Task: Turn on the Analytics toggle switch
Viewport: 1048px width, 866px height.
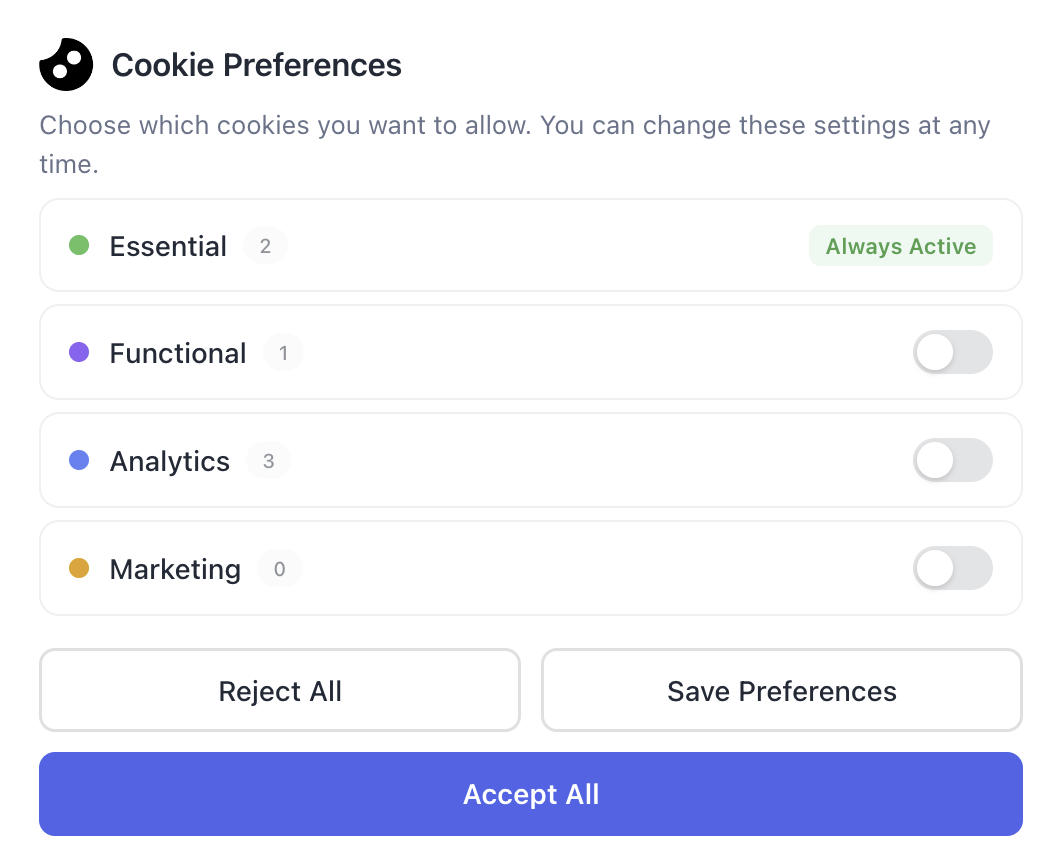Action: pyautogui.click(x=953, y=460)
